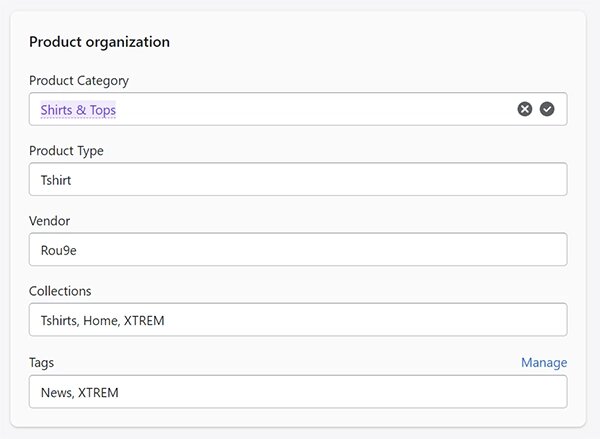The width and height of the screenshot is (600, 439).
Task: Click inside the Product Type field
Action: point(298,179)
